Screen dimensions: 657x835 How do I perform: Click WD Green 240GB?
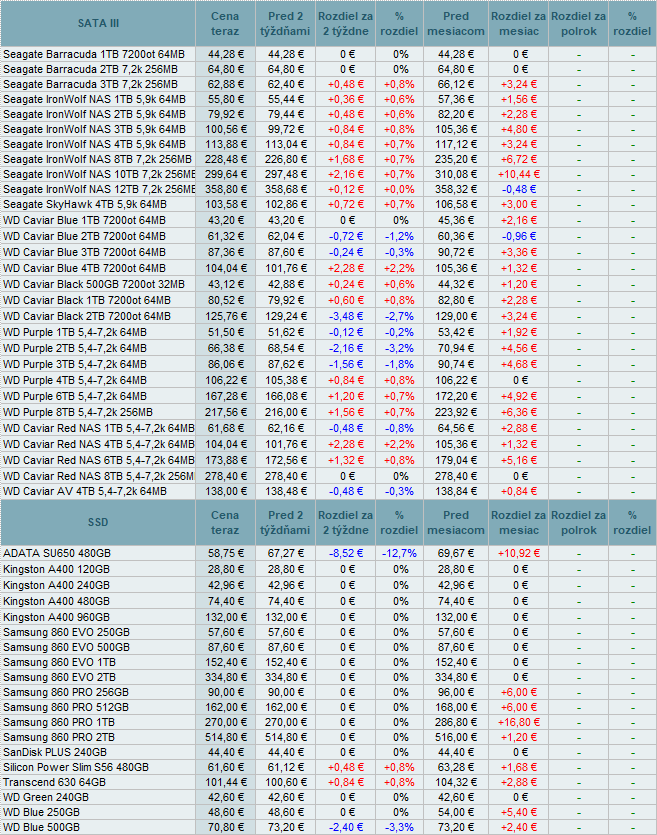45,797
